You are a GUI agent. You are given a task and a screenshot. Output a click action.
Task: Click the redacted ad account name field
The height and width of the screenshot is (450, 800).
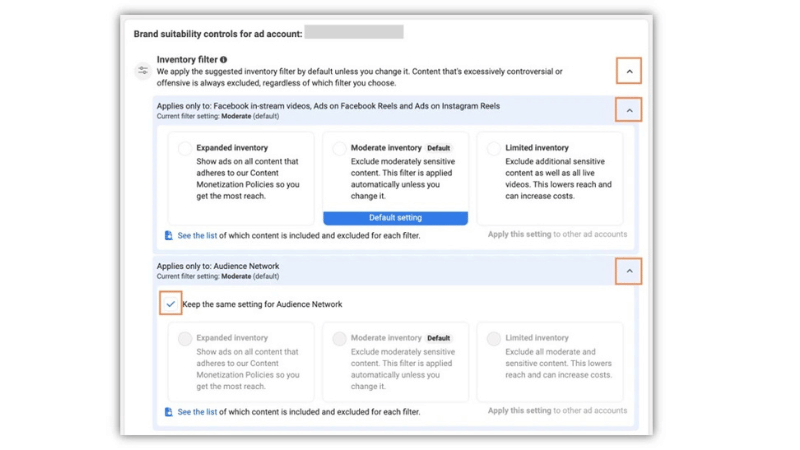tap(354, 33)
